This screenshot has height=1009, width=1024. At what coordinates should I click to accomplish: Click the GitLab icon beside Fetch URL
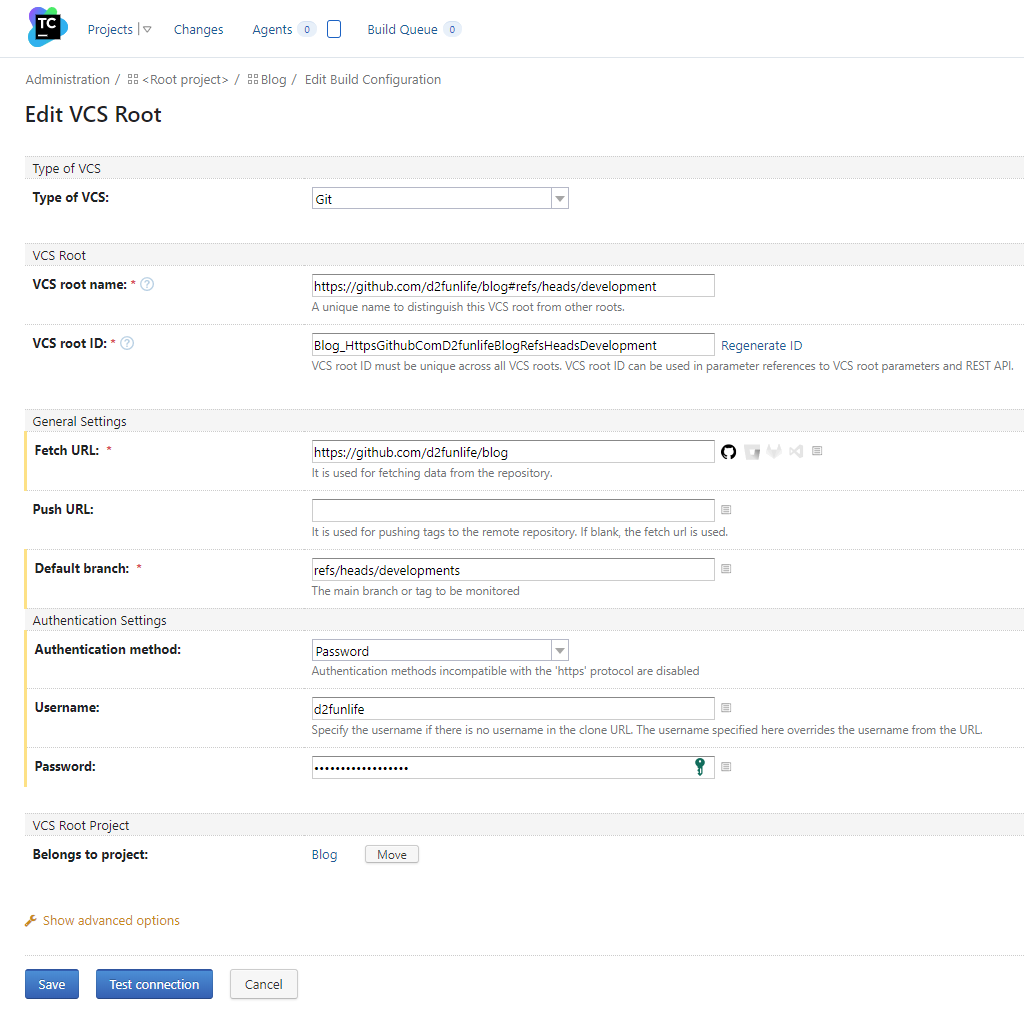[x=774, y=452]
